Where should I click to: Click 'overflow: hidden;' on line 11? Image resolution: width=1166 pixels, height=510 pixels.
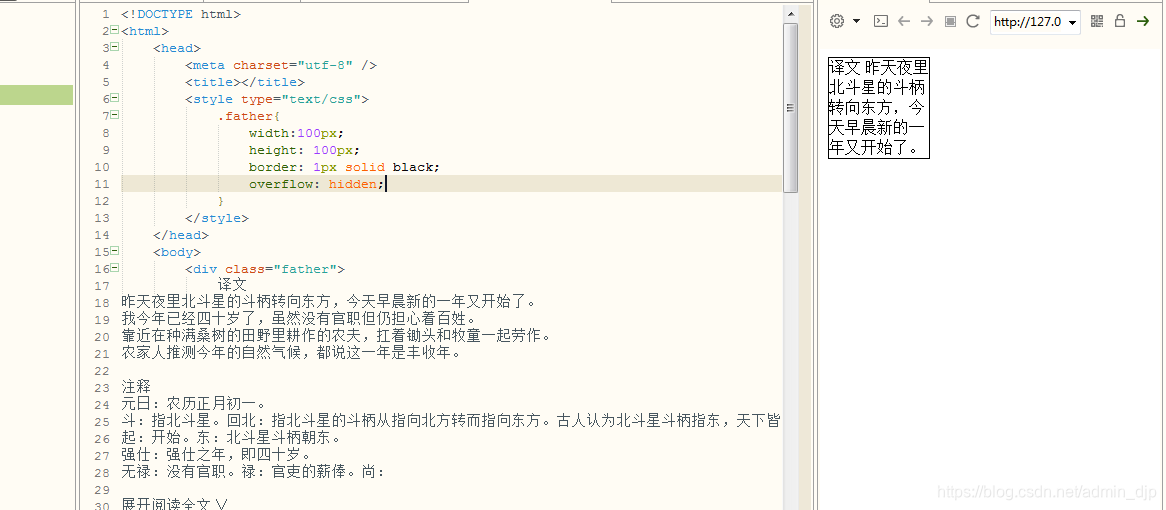pyautogui.click(x=317, y=184)
